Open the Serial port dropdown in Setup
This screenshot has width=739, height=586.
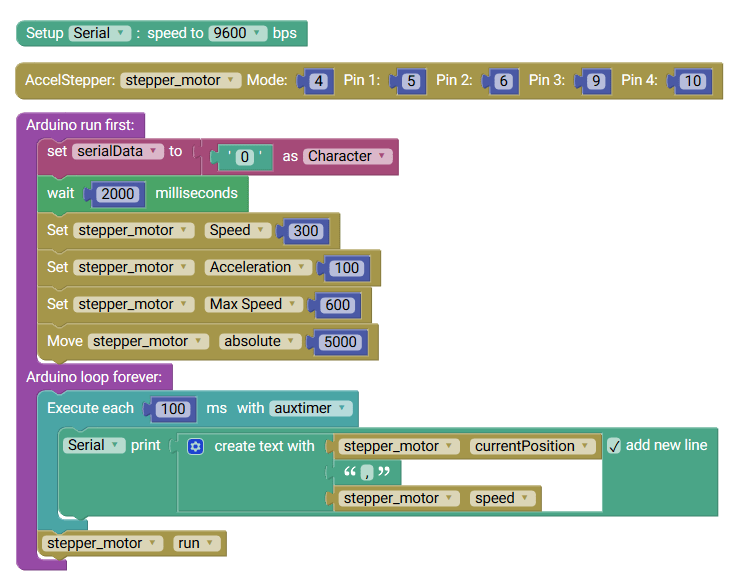pos(100,33)
